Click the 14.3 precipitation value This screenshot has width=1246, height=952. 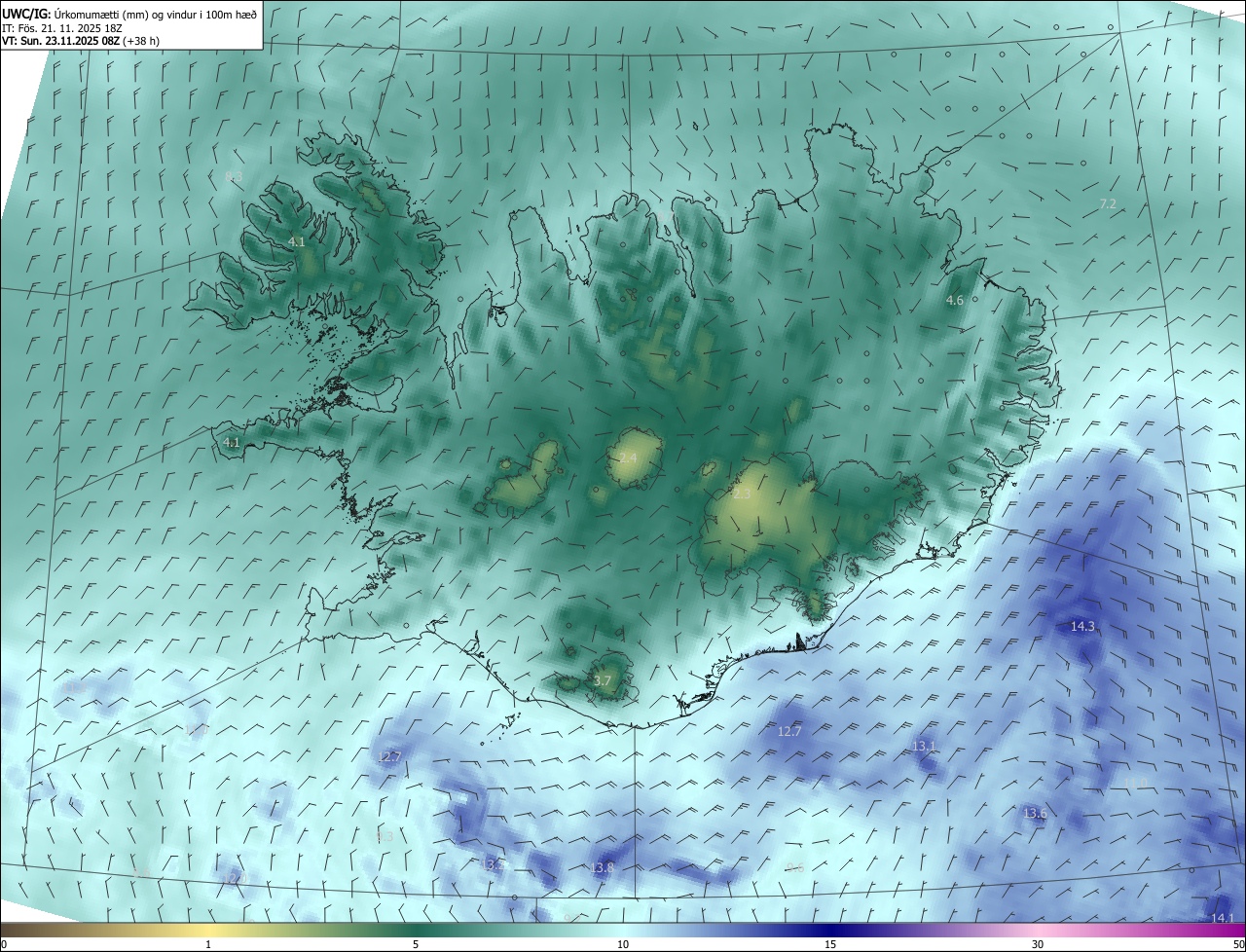point(1082,627)
